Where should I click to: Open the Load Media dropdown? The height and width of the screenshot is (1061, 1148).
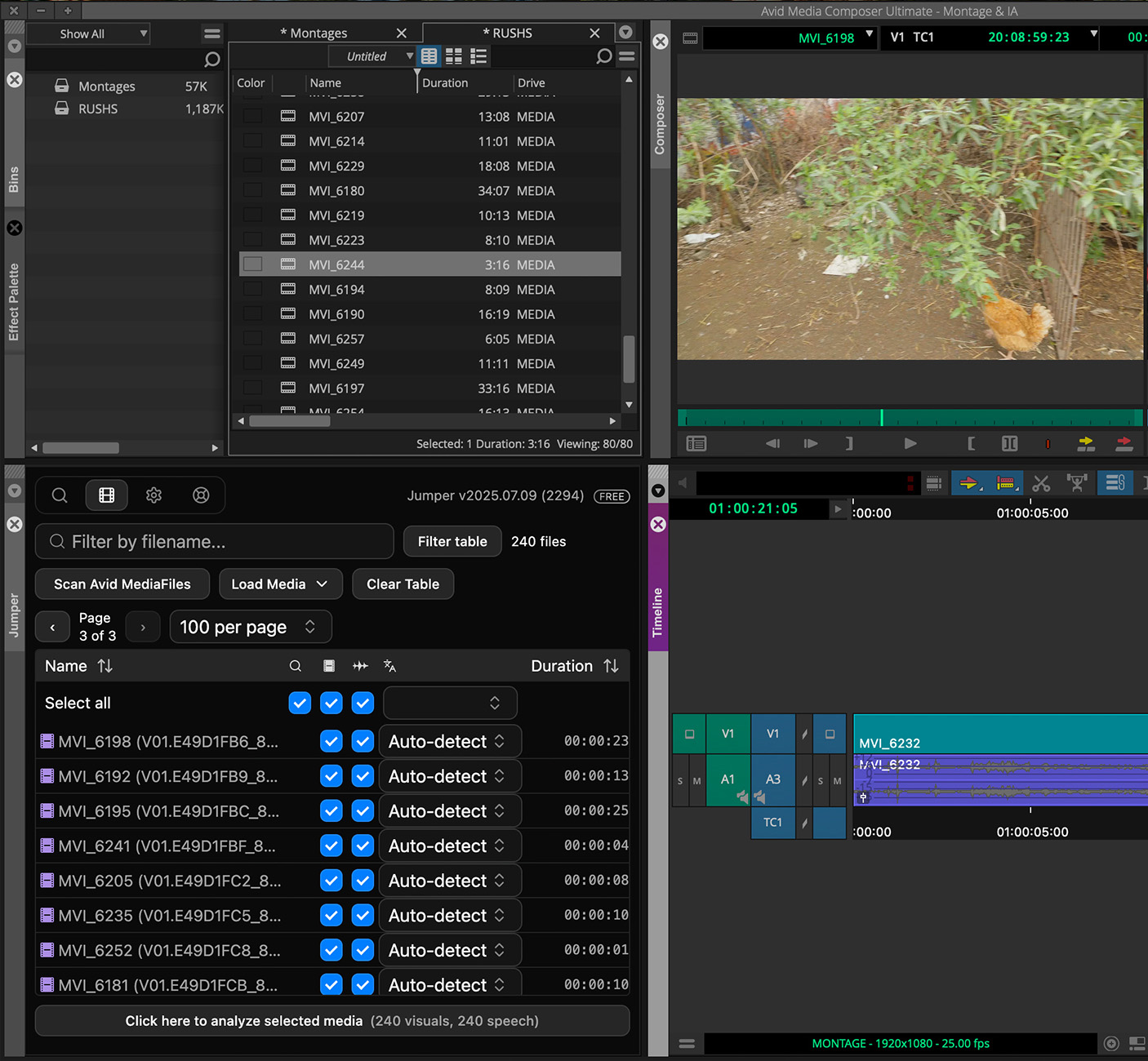pyautogui.click(x=280, y=584)
